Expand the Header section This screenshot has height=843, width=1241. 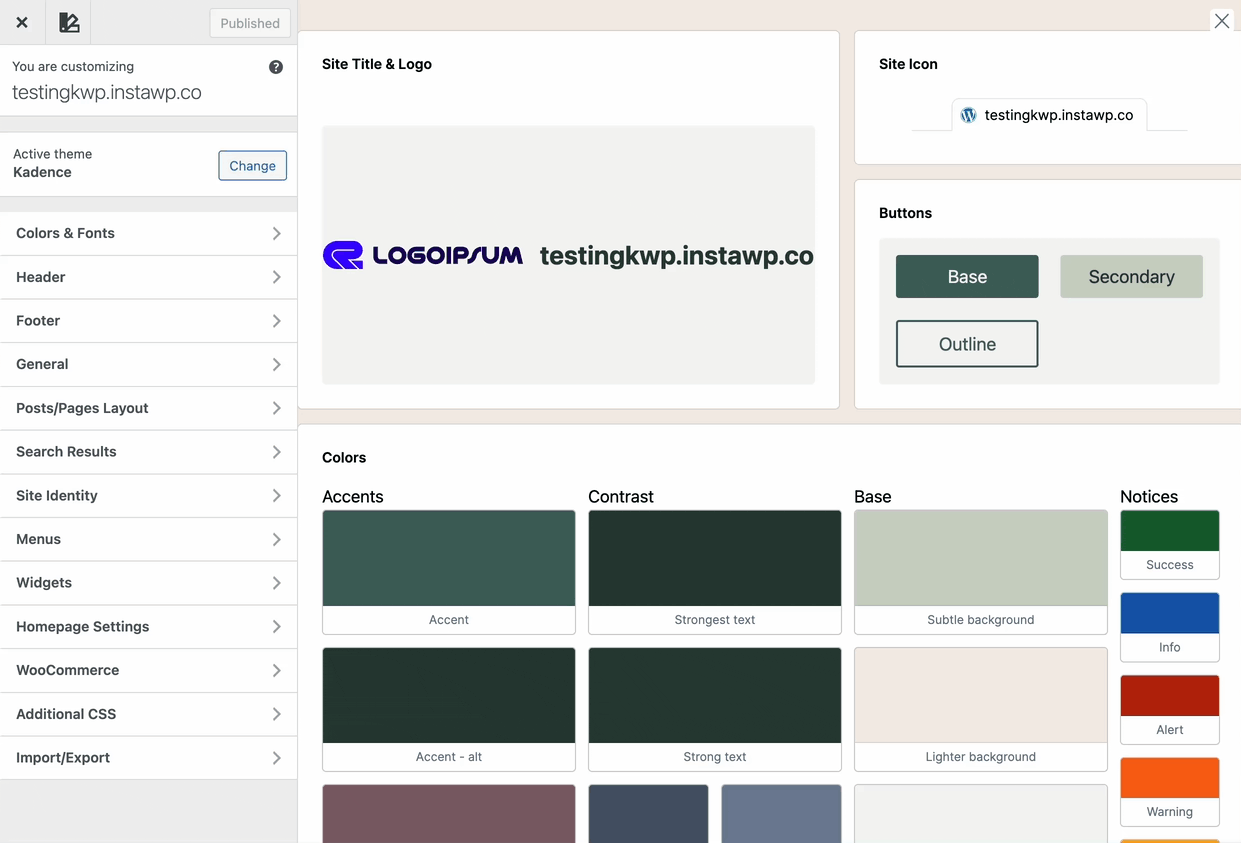148,277
